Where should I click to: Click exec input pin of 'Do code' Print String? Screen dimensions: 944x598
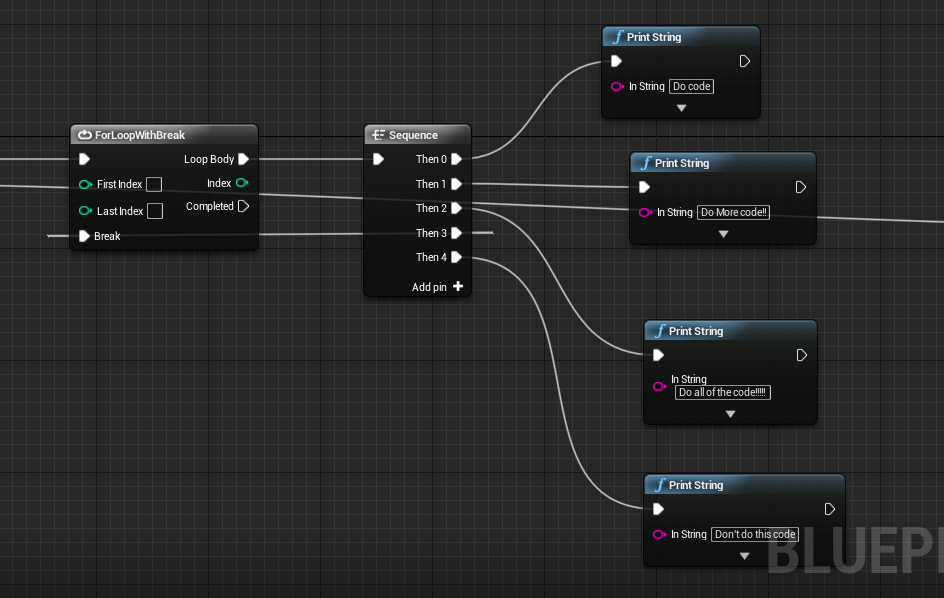pyautogui.click(x=616, y=61)
